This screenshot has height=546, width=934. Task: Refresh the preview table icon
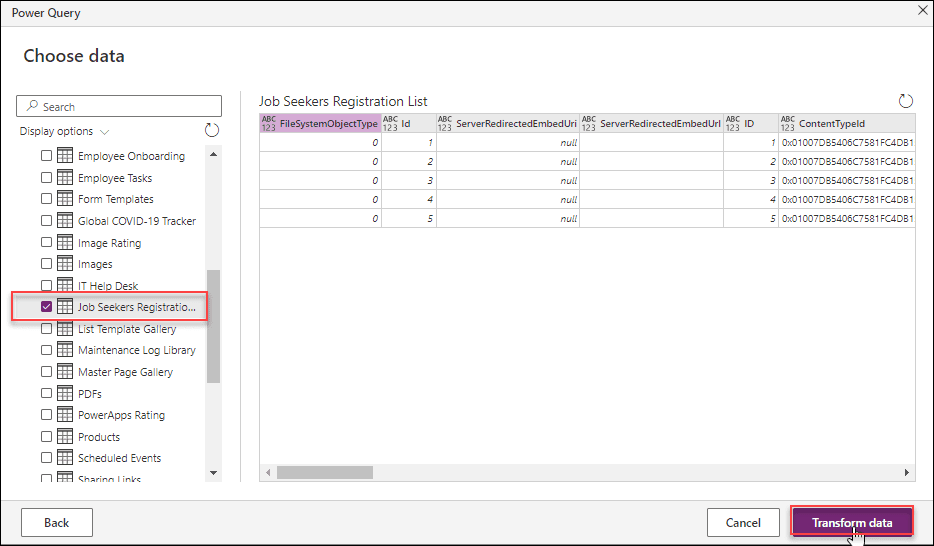point(905,101)
